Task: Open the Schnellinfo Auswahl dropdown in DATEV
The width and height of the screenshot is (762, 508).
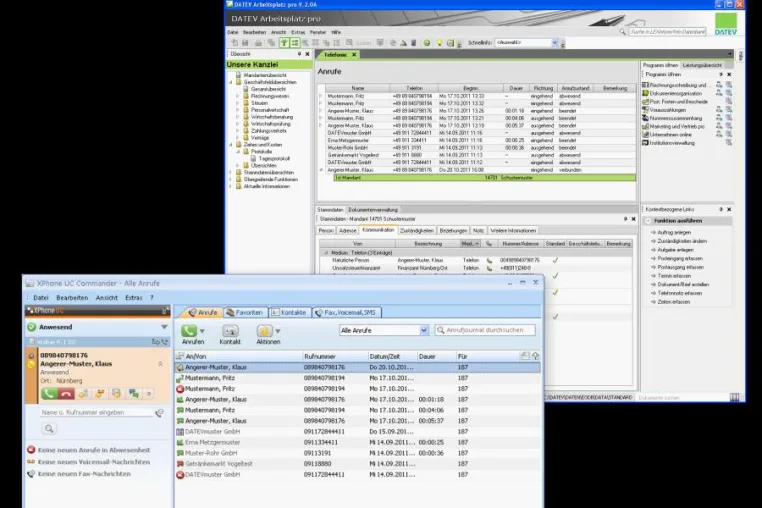Action: point(554,43)
